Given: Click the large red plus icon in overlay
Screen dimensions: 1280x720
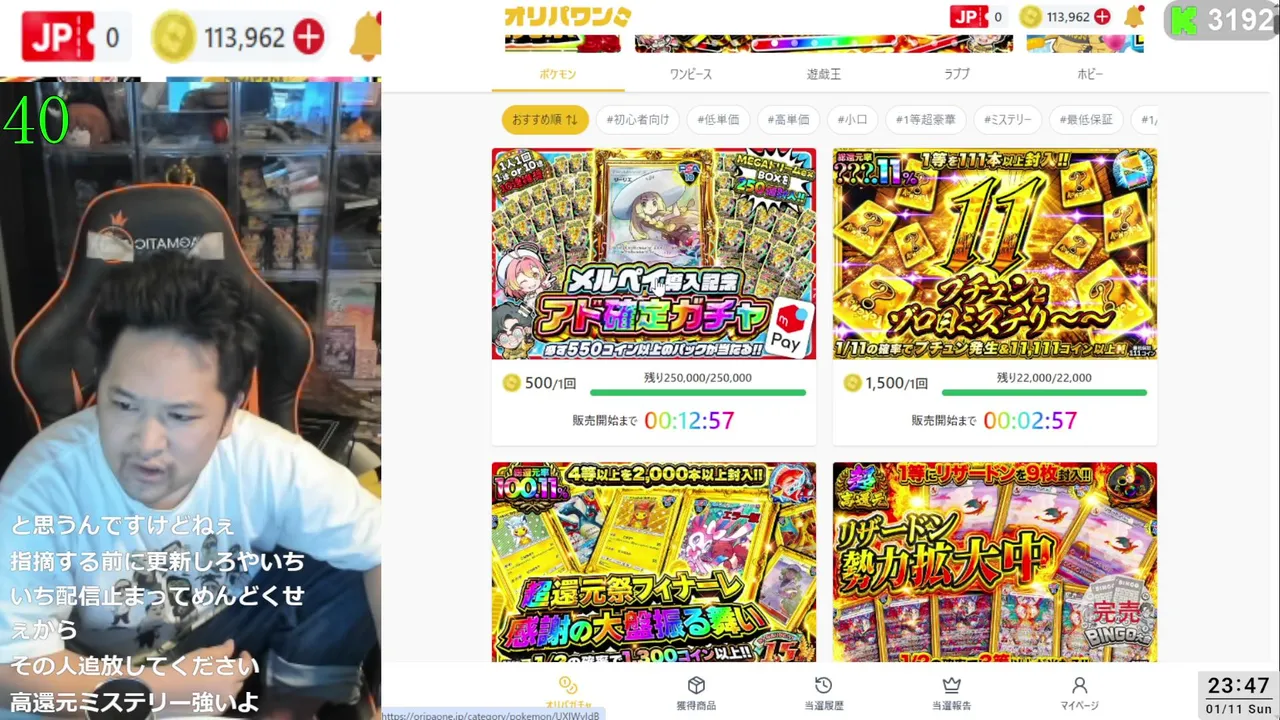Looking at the screenshot, I should 309,38.
